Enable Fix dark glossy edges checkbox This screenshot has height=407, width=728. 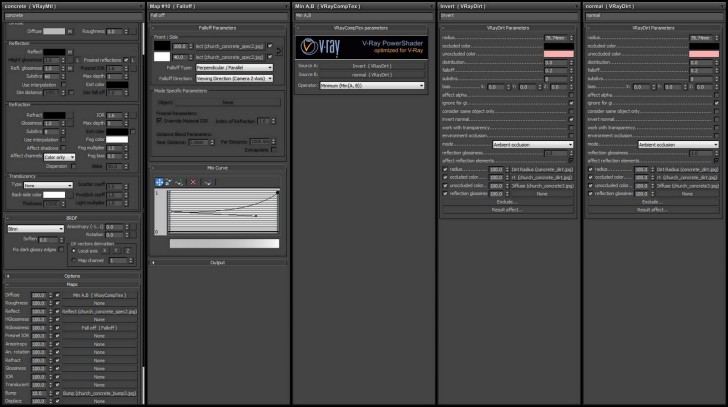click(x=61, y=250)
